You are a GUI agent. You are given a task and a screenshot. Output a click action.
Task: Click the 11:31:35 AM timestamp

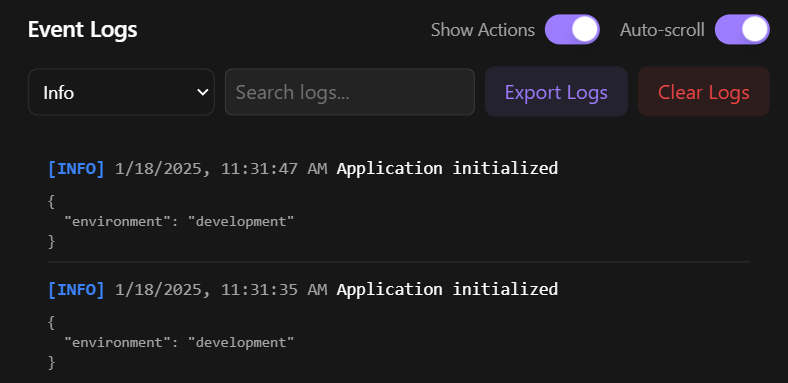point(274,290)
